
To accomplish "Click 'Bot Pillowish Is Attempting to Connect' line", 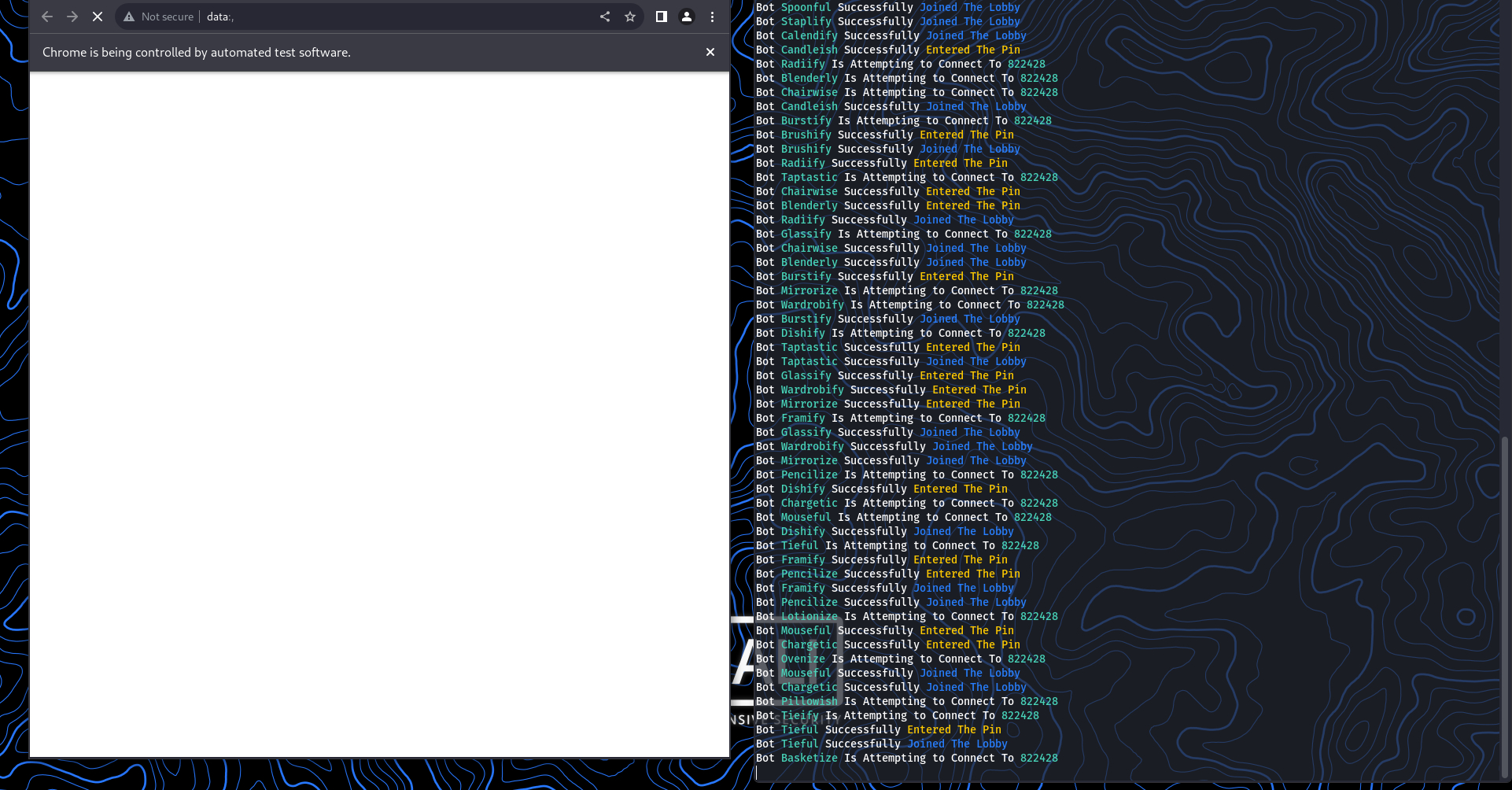I will tap(907, 701).
